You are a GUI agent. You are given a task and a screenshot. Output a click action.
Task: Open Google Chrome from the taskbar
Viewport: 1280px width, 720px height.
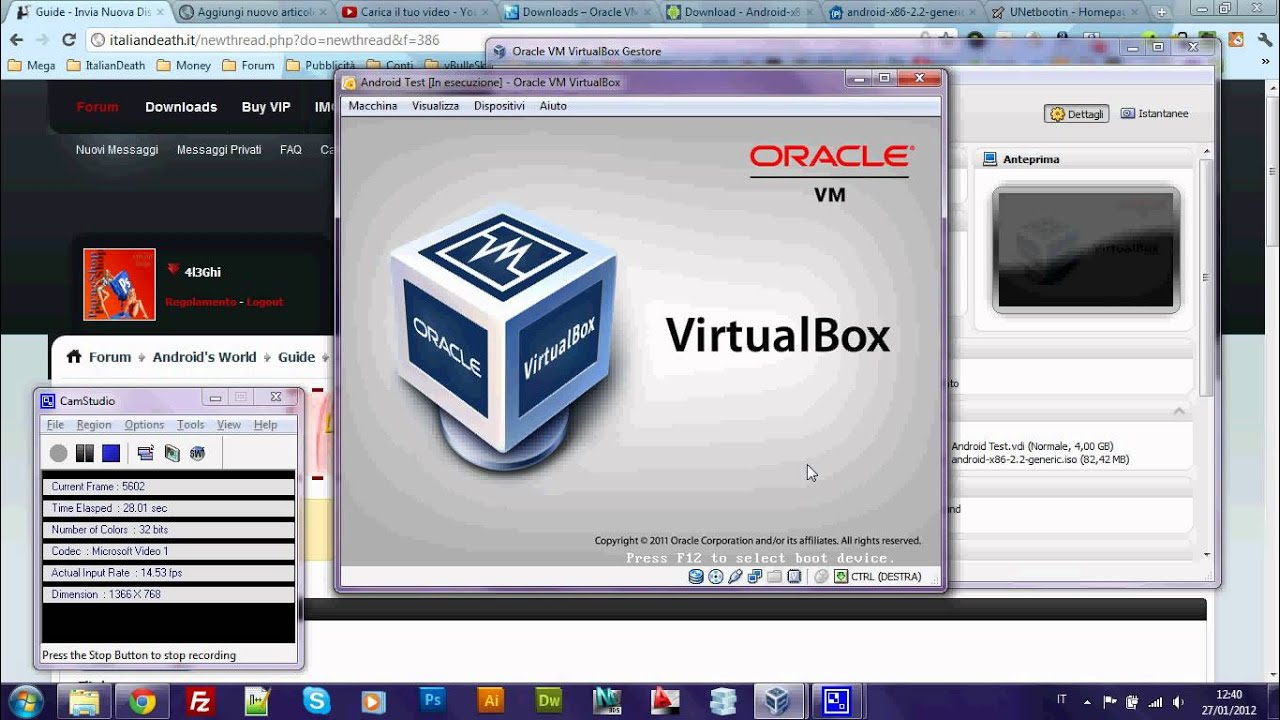pos(141,701)
